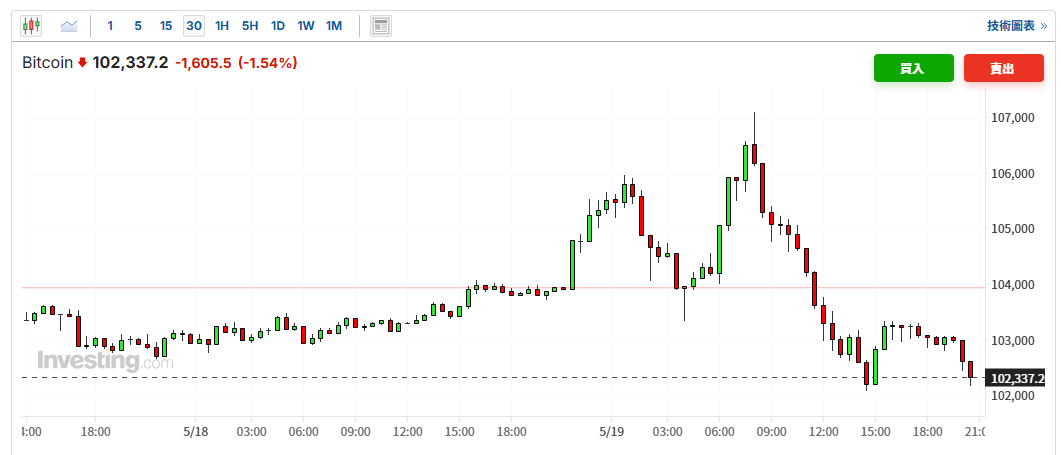Click the red down arrow beside Bitcoin

pyautogui.click(x=82, y=63)
